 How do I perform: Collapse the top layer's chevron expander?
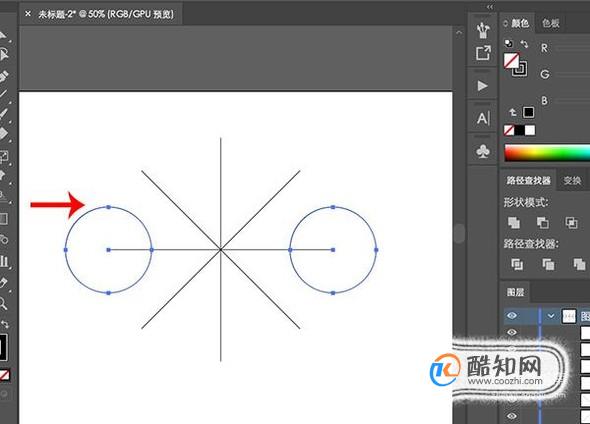(x=551, y=316)
